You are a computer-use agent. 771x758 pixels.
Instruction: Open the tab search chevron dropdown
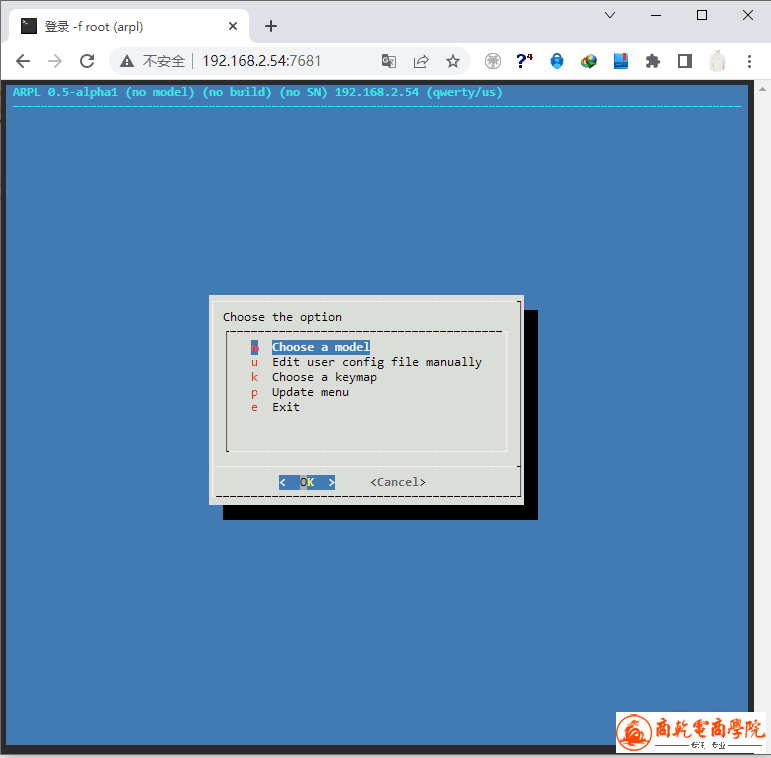coord(610,15)
